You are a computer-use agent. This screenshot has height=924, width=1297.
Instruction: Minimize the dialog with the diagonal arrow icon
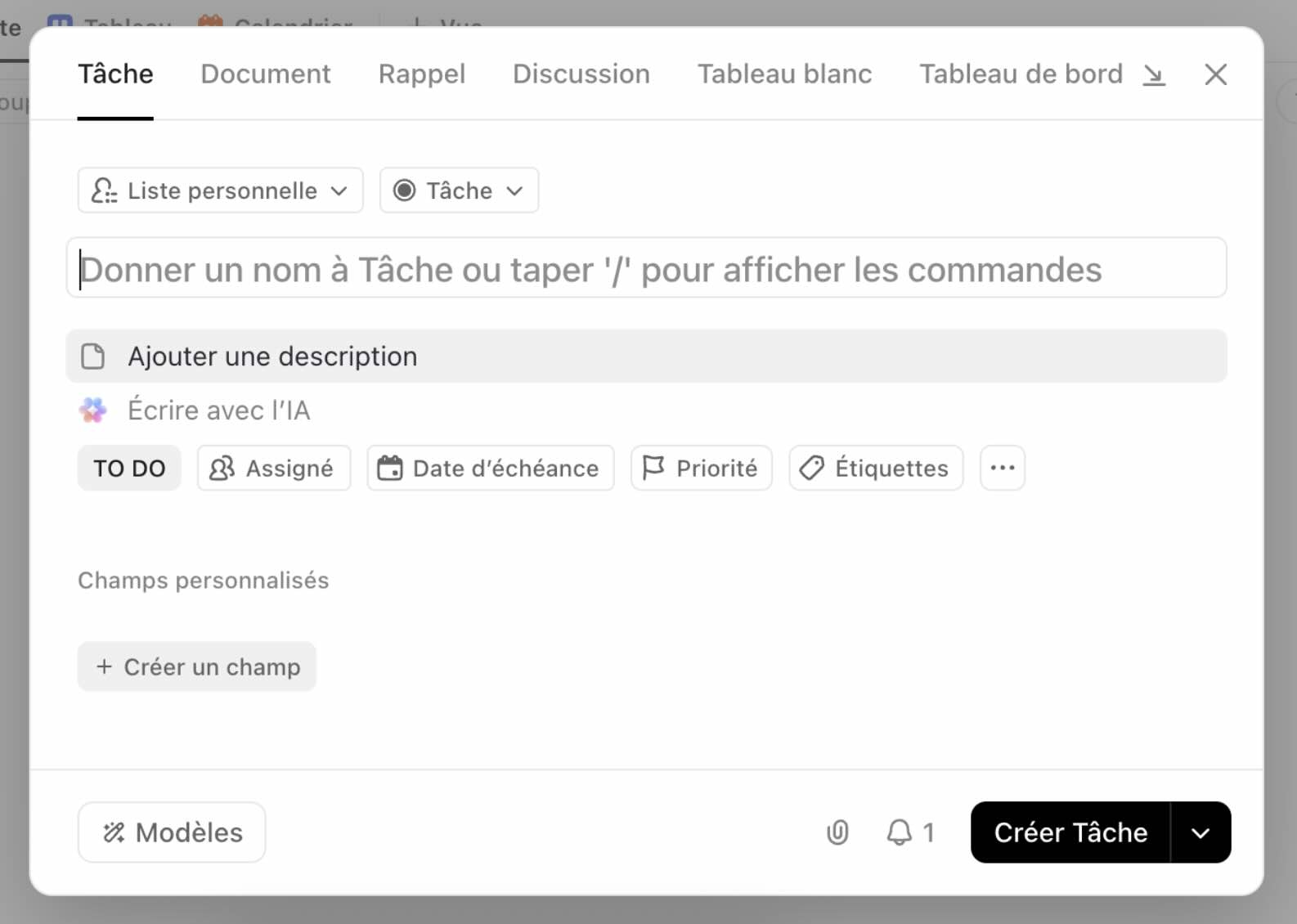(1154, 75)
